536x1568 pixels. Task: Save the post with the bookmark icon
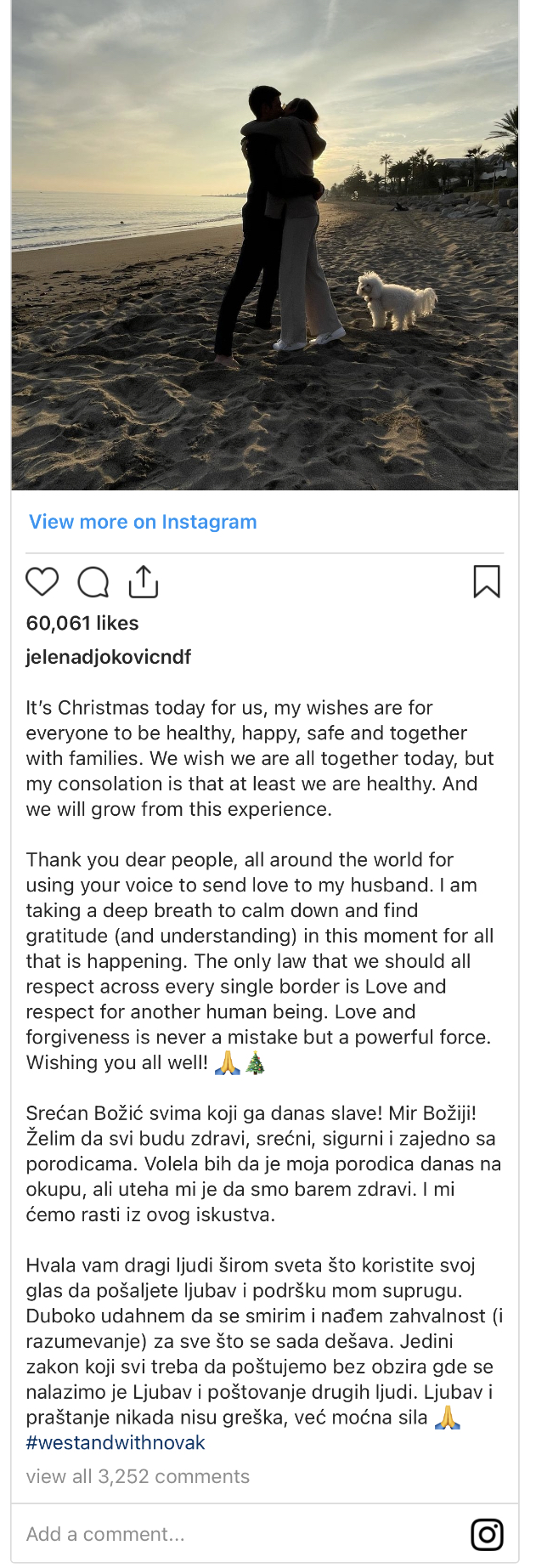coord(487,582)
